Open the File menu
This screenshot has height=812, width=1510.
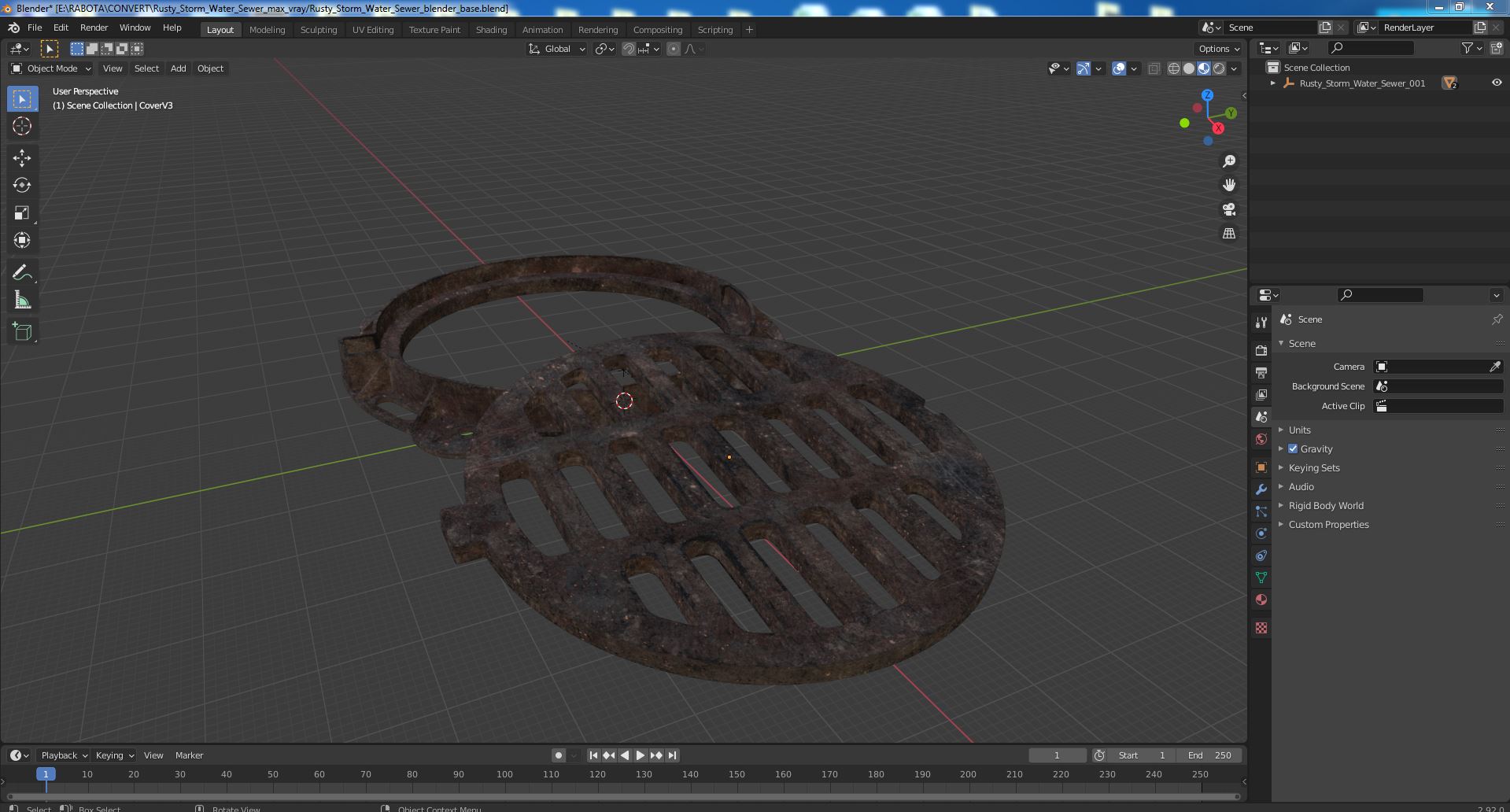35,28
